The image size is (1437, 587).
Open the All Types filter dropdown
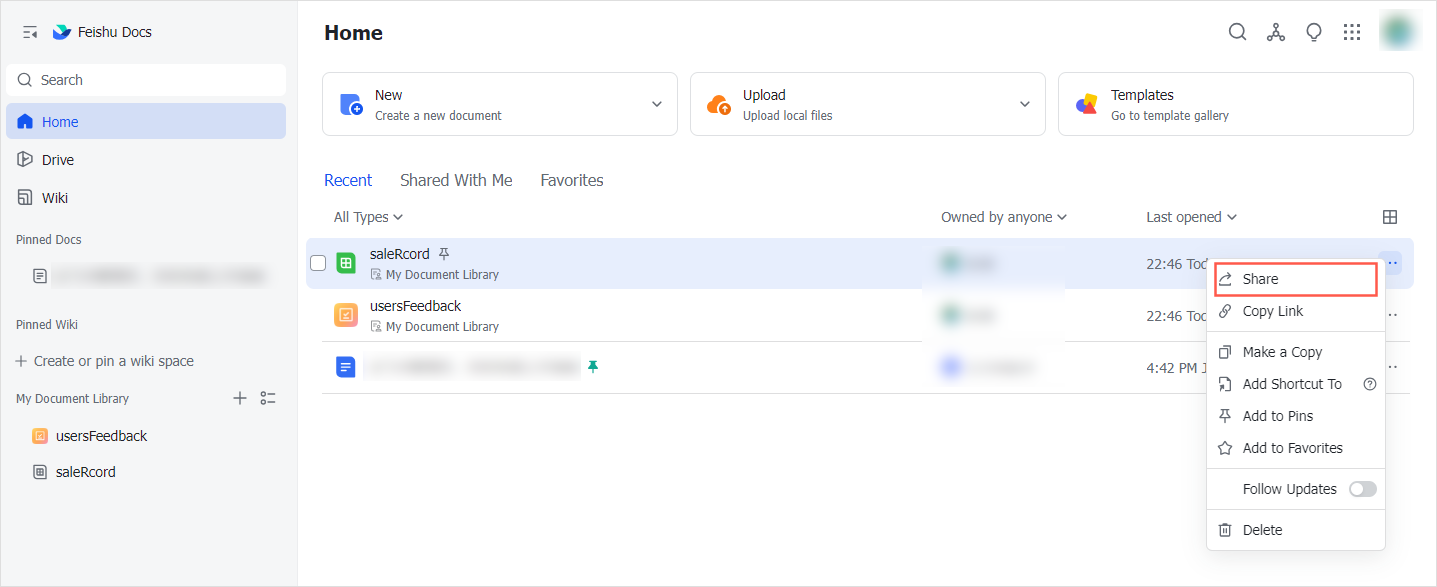click(x=368, y=217)
